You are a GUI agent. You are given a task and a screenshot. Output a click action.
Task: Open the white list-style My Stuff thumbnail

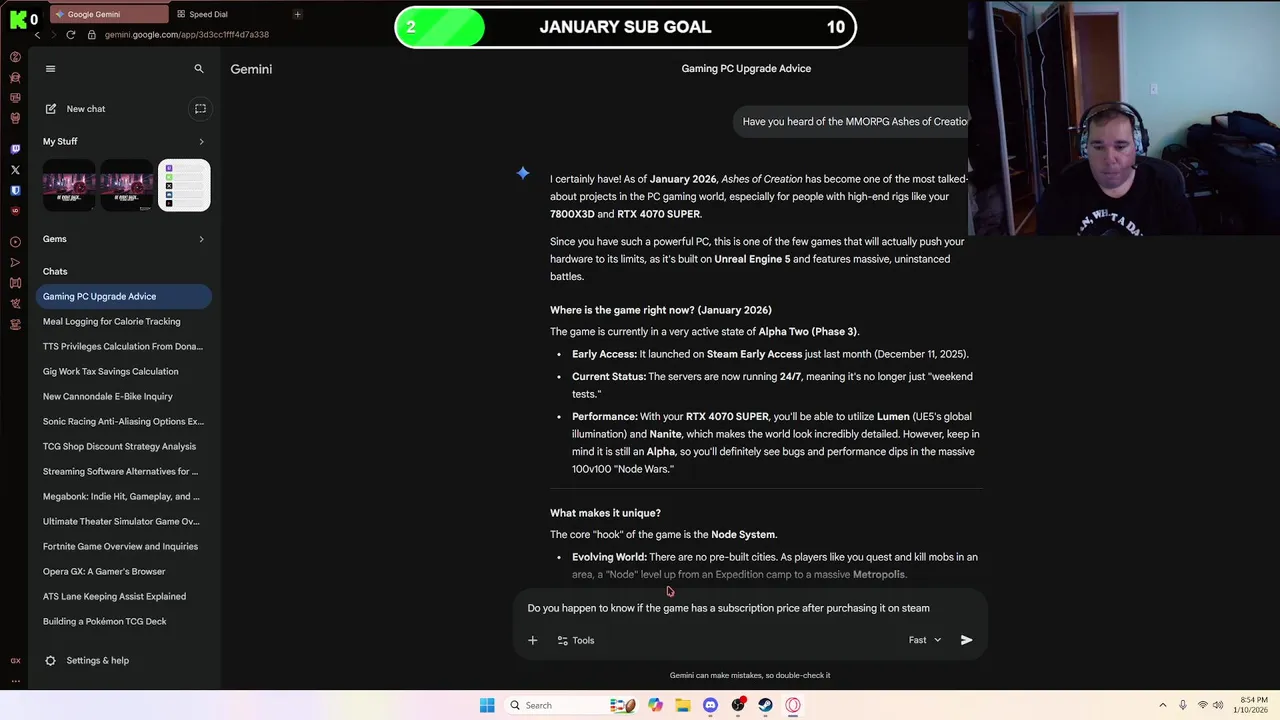pos(184,185)
